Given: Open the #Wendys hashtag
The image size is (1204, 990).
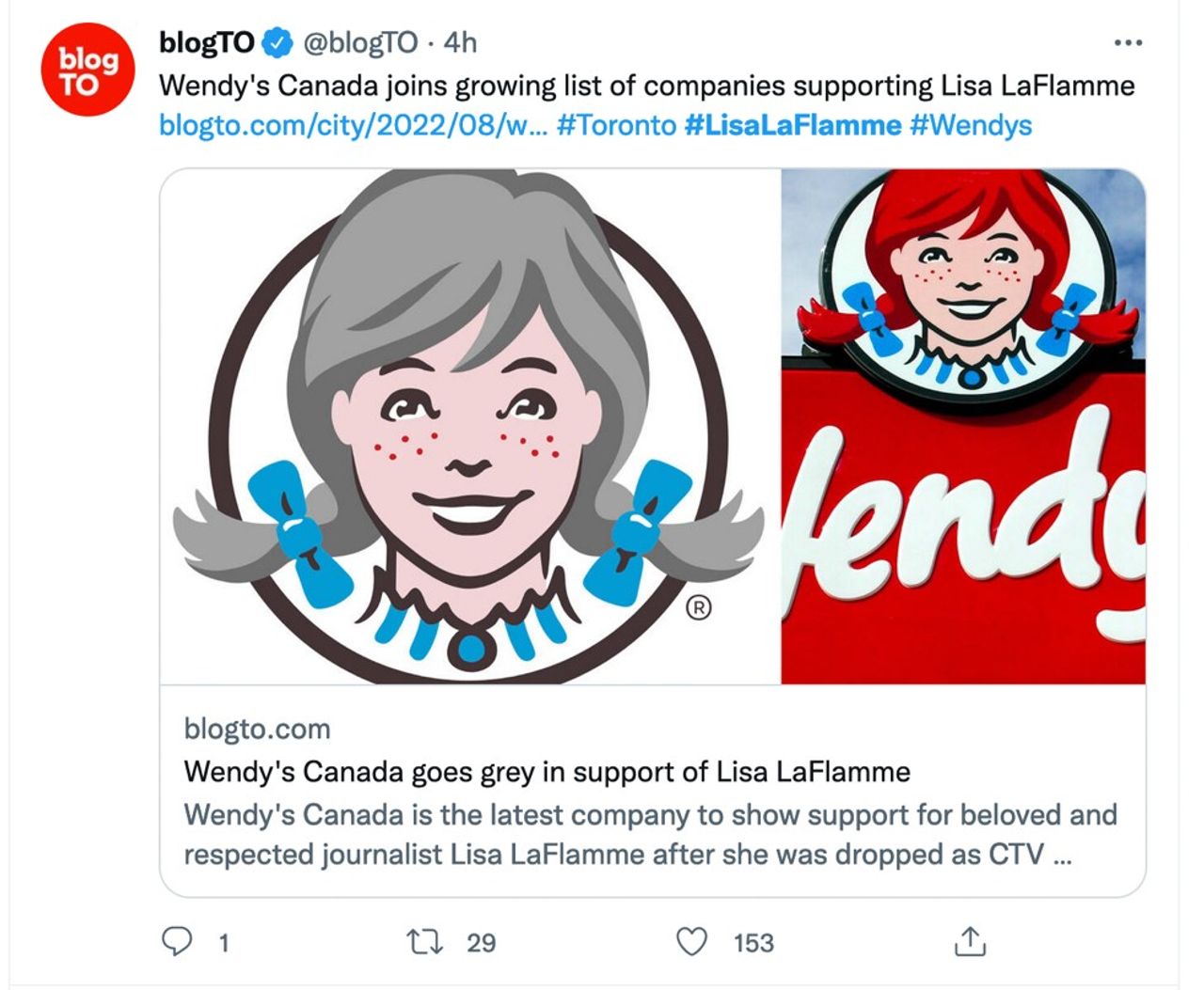Looking at the screenshot, I should click(970, 125).
